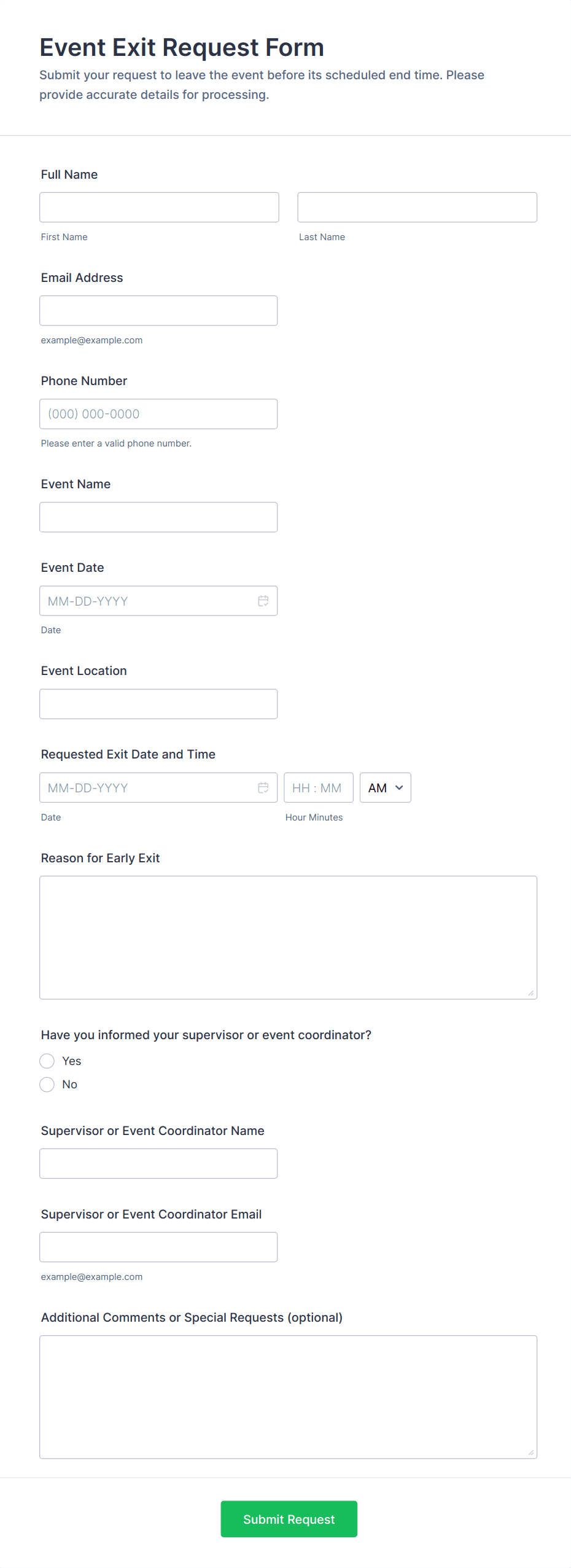Click the Event Date input field

[x=147, y=601]
